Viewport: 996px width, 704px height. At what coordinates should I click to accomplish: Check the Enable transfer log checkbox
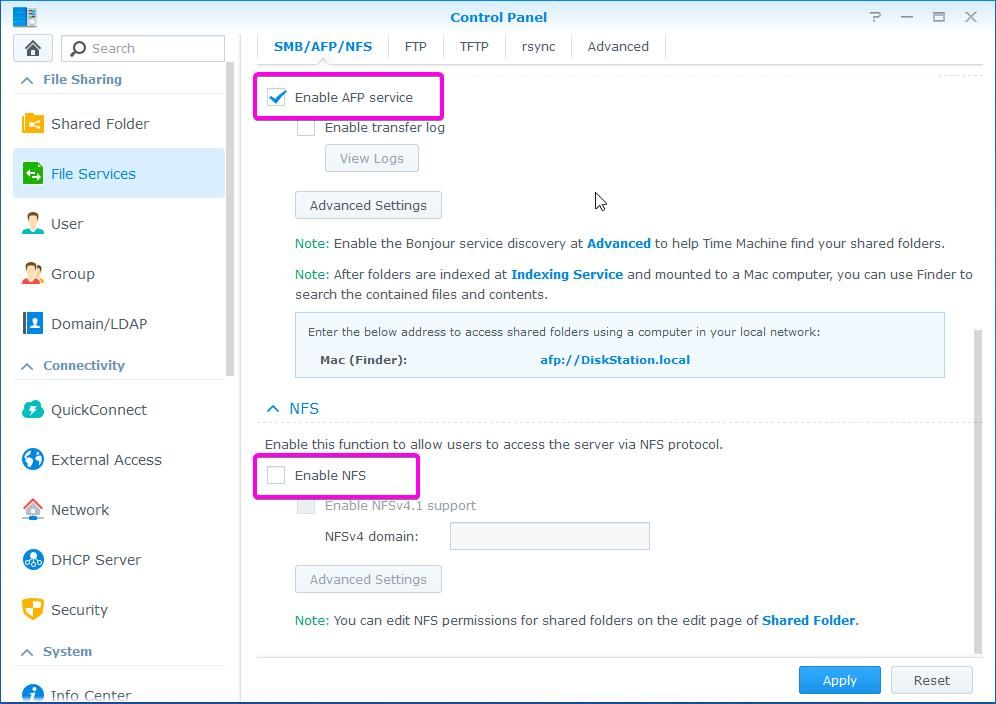tap(306, 127)
